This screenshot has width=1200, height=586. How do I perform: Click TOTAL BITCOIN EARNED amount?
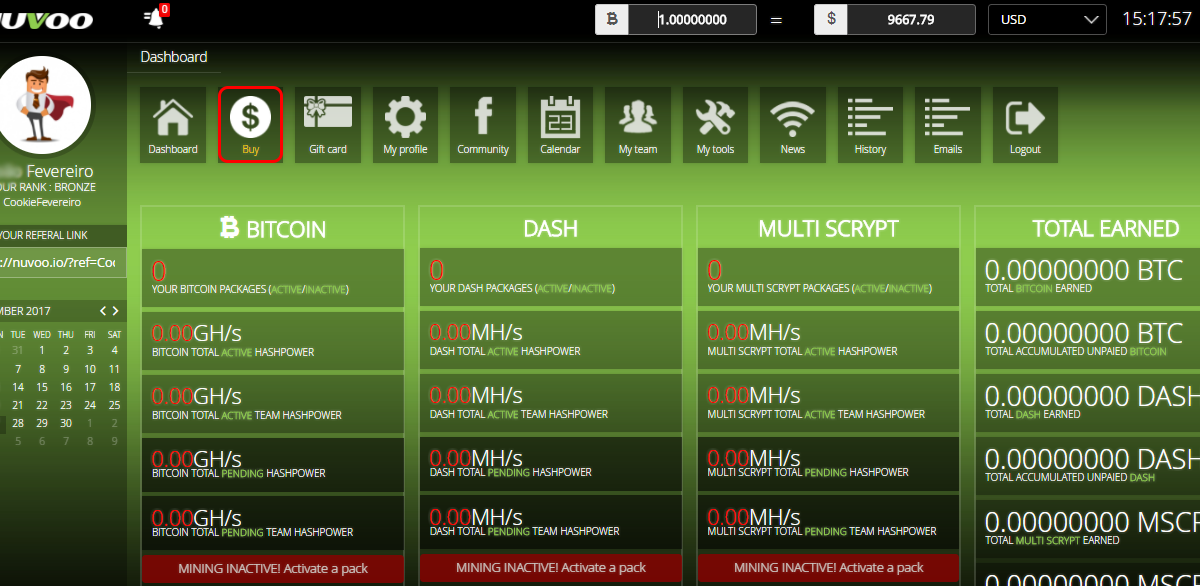(x=1084, y=270)
